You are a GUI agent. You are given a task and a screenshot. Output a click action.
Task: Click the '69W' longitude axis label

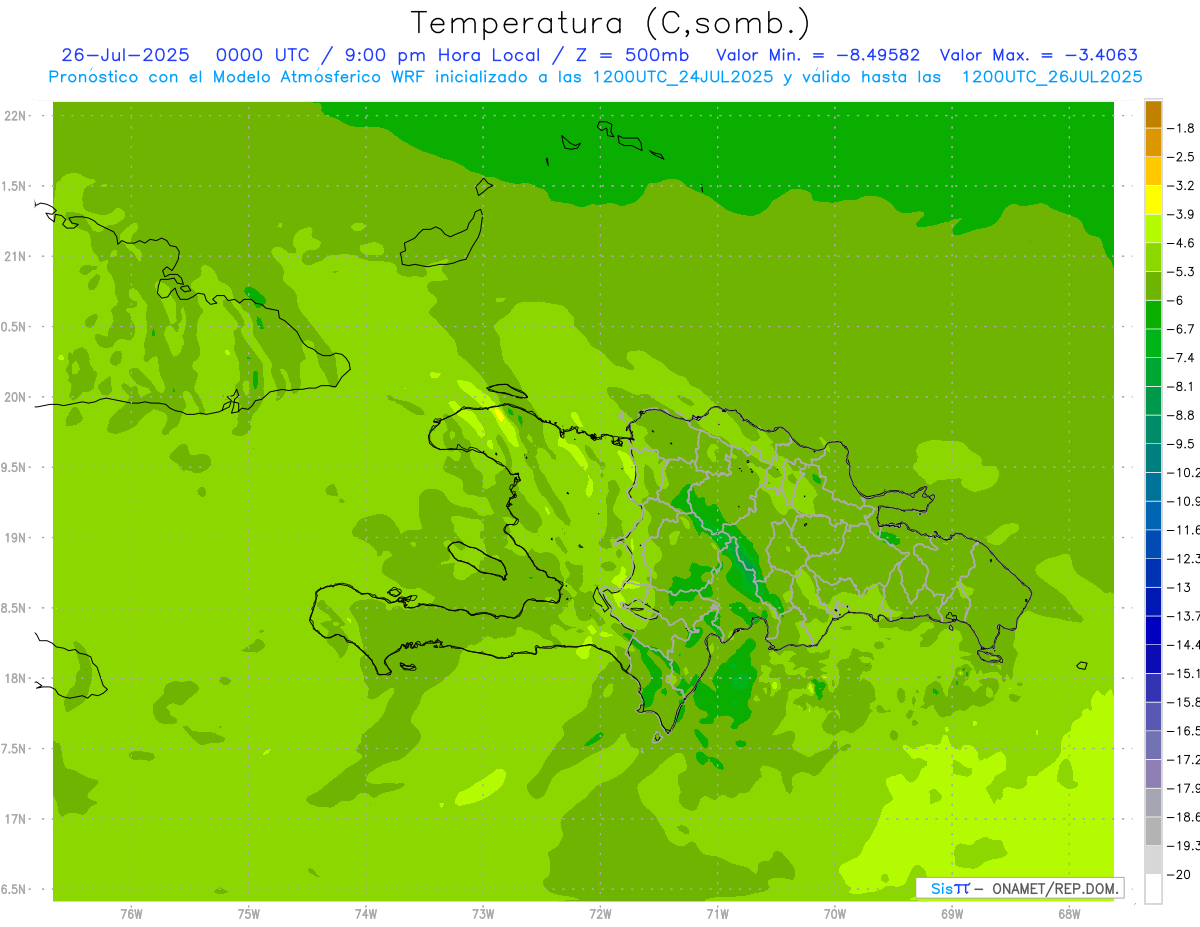click(952, 914)
